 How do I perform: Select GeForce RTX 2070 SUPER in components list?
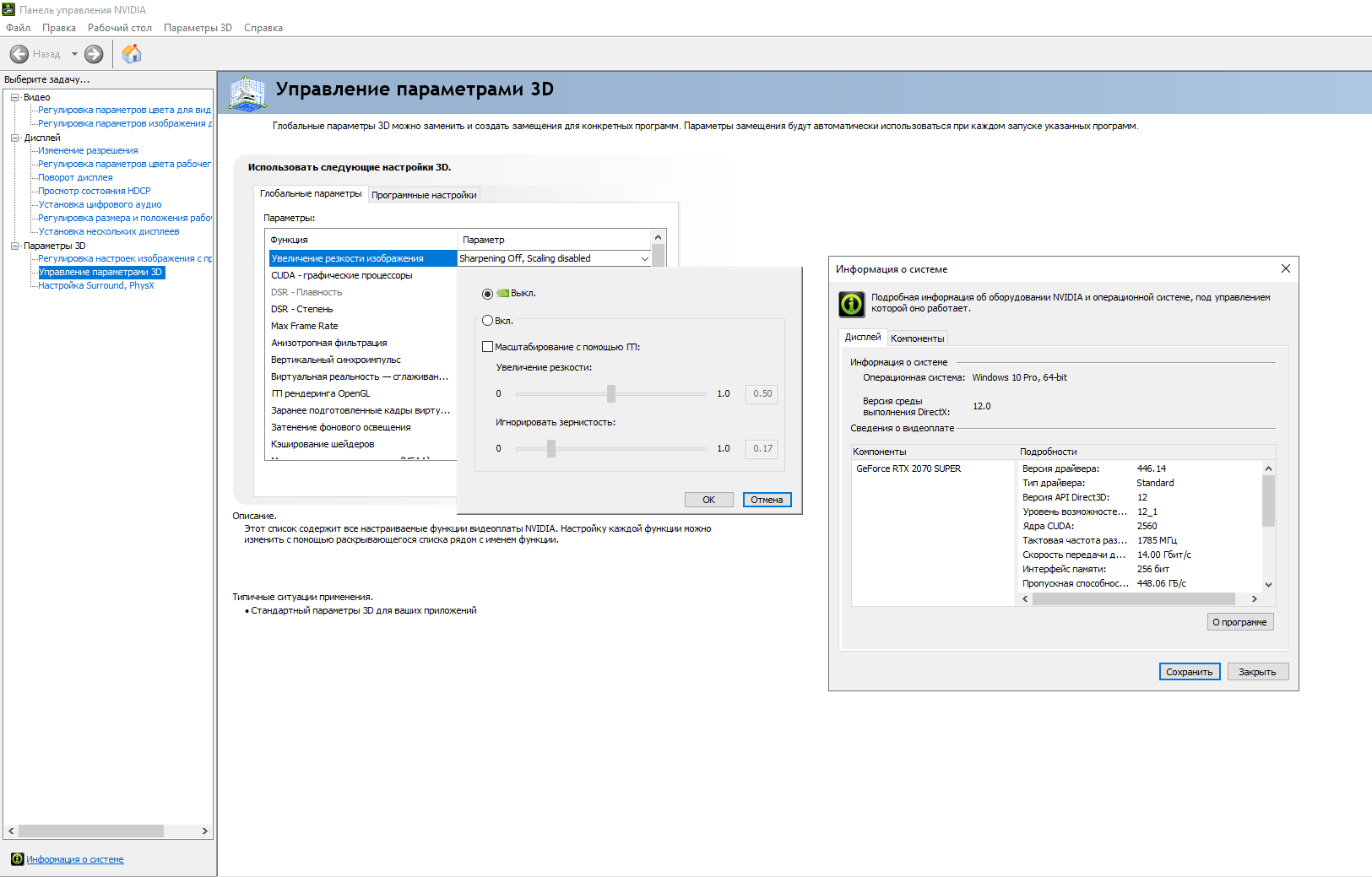click(908, 468)
